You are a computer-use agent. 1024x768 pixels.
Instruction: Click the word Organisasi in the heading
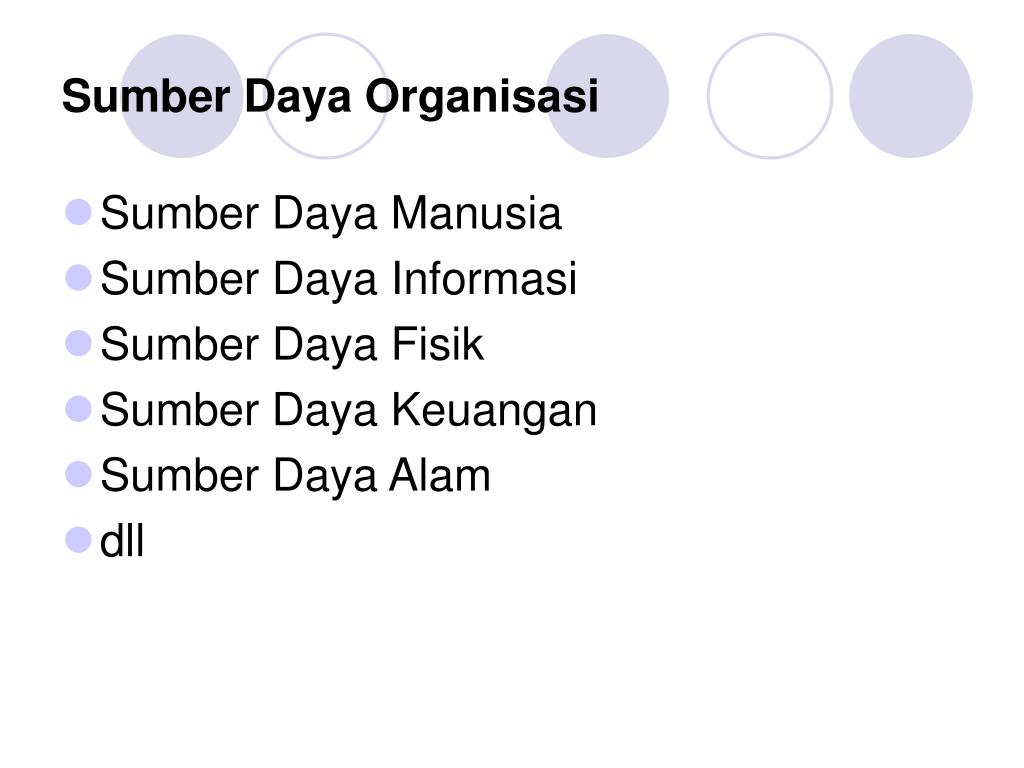click(x=481, y=97)
